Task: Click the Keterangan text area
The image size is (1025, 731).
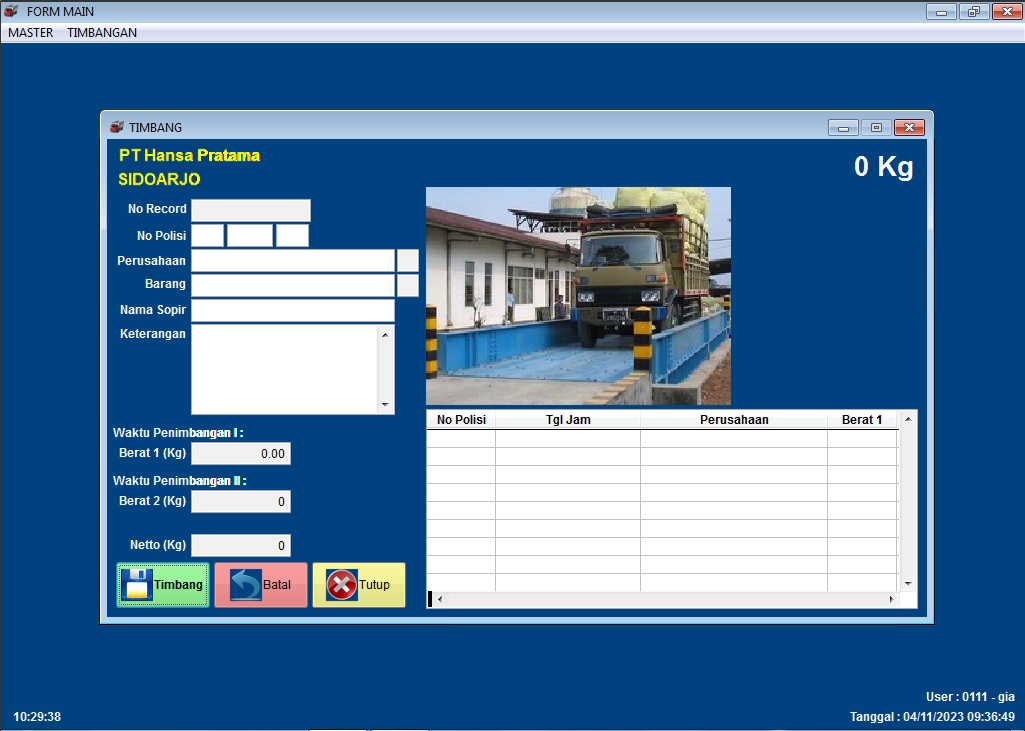Action: (284, 368)
